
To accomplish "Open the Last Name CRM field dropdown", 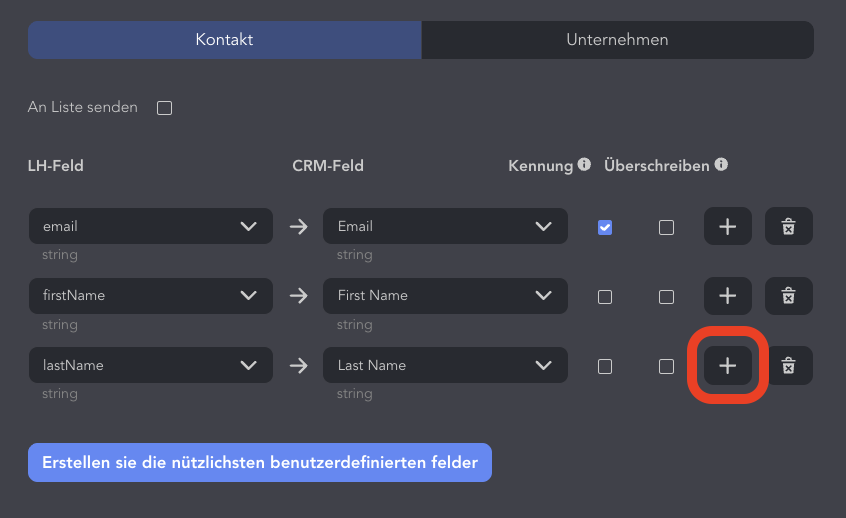I will click(x=445, y=365).
